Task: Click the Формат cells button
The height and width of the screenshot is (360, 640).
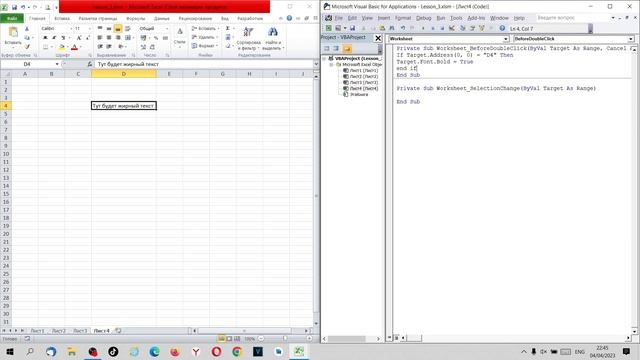Action: pos(205,46)
